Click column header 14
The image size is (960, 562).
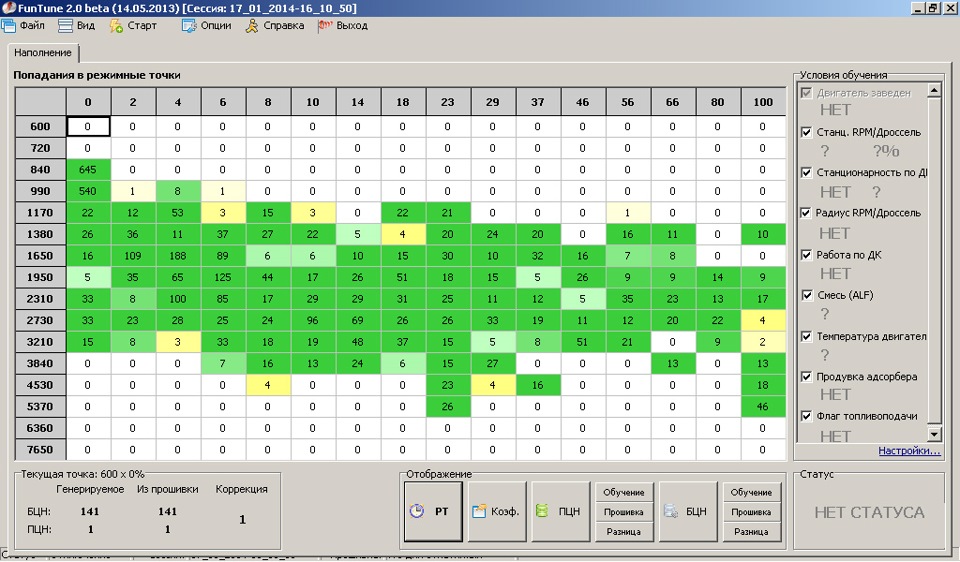coord(358,102)
